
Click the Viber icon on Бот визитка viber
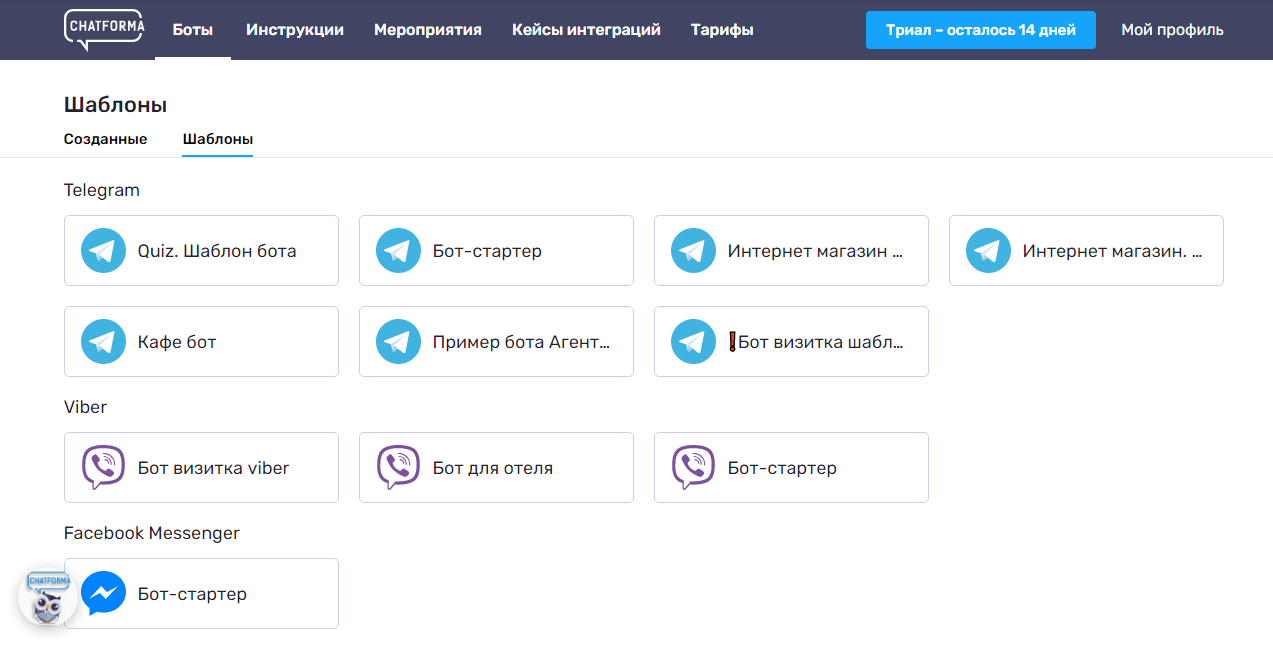103,466
